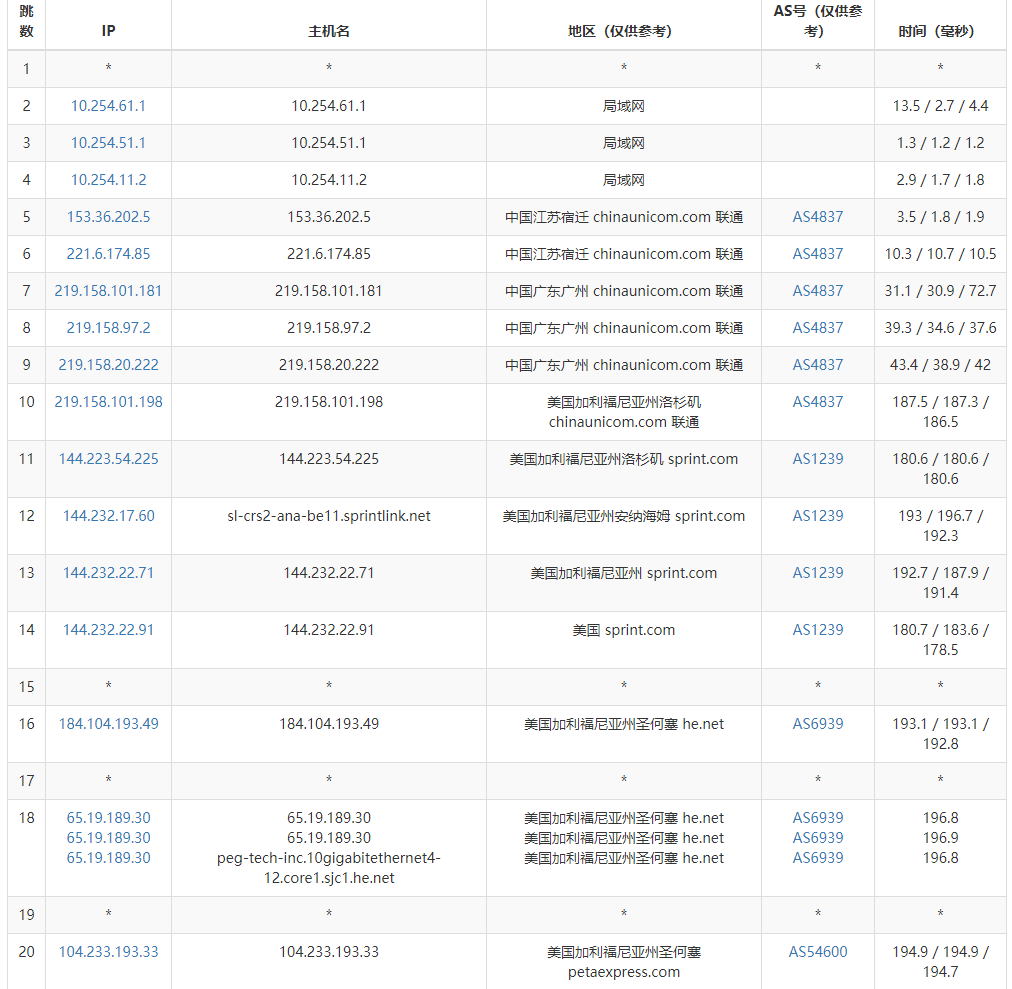Open the 219.158.20.222 IP link
The height and width of the screenshot is (989, 1012).
tap(108, 364)
